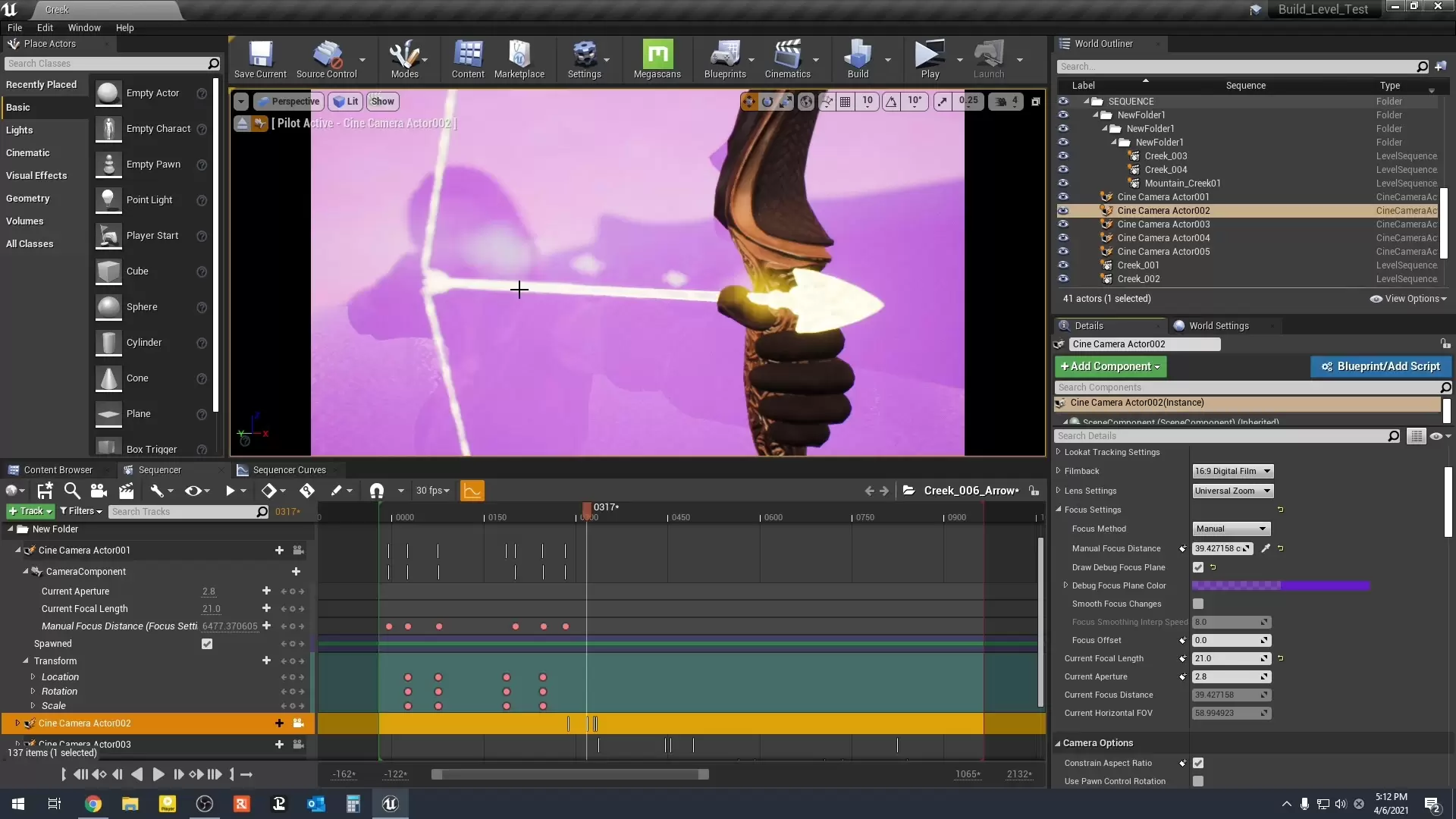Screen dimensions: 1456x819
Task: Enable Smooth Focus Changes checkbox
Action: coord(1198,604)
